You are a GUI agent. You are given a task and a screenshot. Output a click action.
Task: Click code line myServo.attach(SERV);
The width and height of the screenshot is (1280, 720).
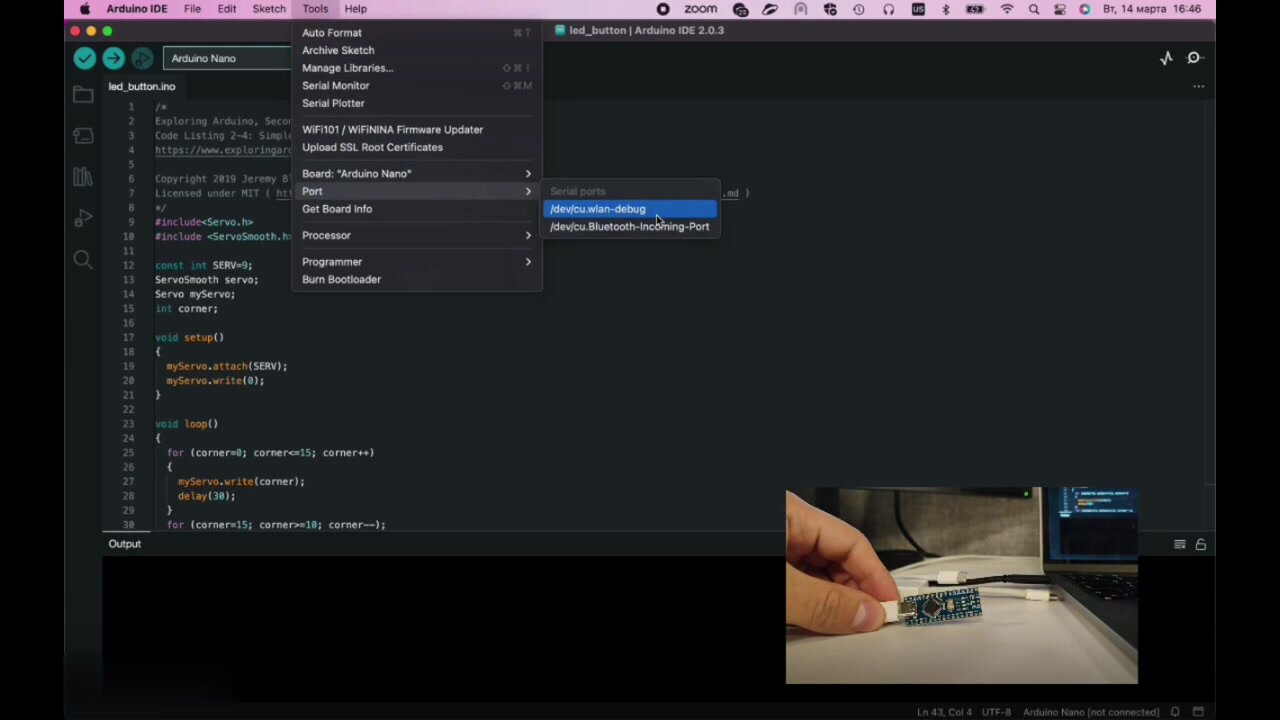[x=227, y=366]
